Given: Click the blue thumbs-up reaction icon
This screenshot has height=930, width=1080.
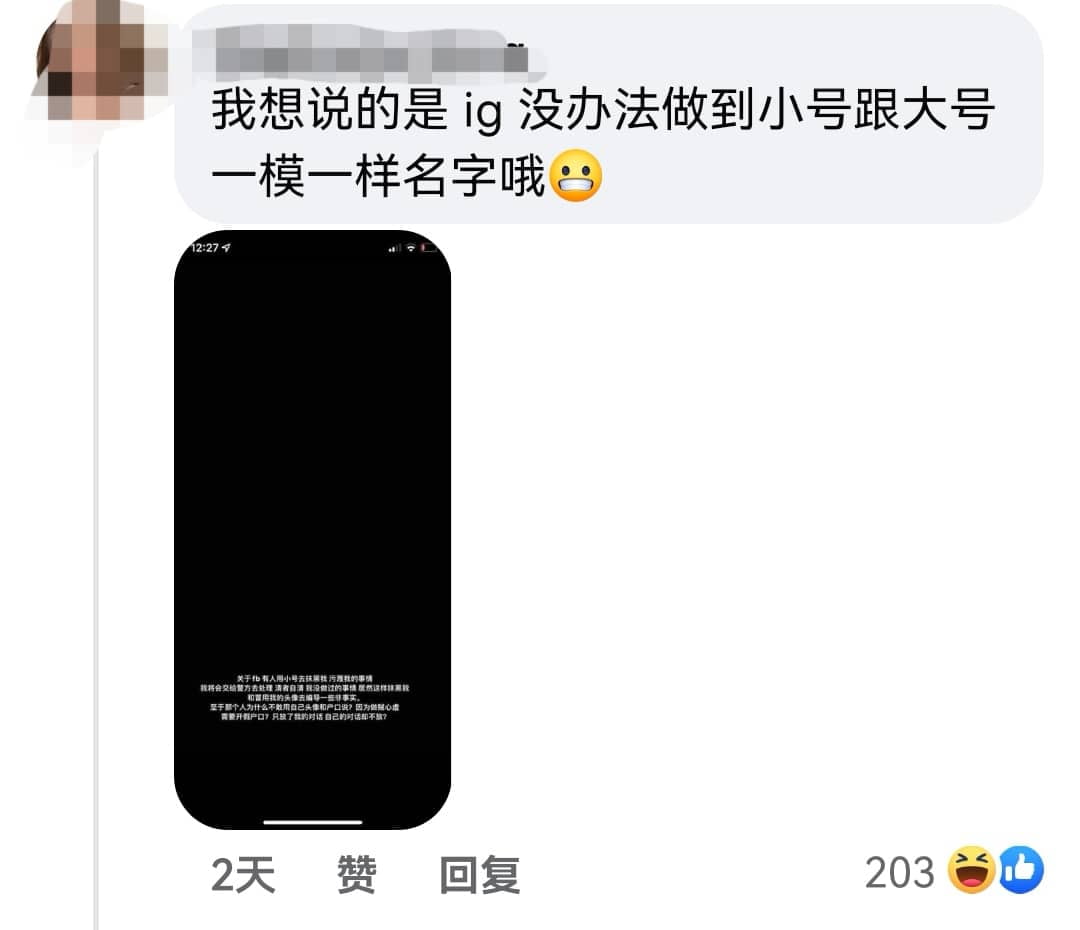Looking at the screenshot, I should click(1021, 870).
